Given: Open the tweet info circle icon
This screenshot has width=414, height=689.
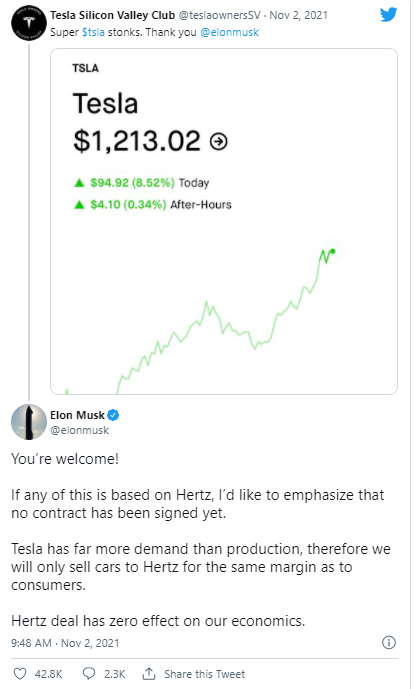Looking at the screenshot, I should [x=389, y=643].
